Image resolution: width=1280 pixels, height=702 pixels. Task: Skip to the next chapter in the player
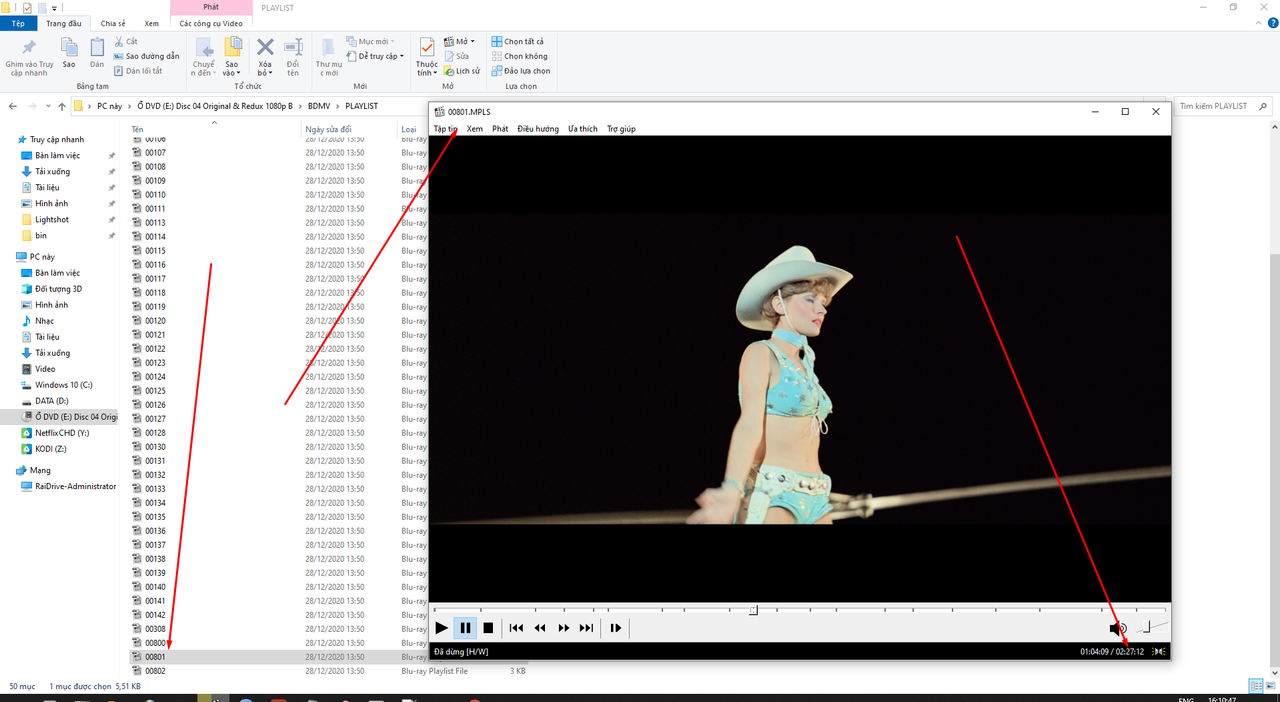[586, 628]
